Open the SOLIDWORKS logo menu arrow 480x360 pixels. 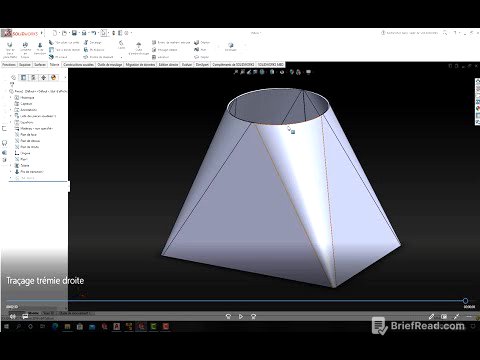(42, 33)
